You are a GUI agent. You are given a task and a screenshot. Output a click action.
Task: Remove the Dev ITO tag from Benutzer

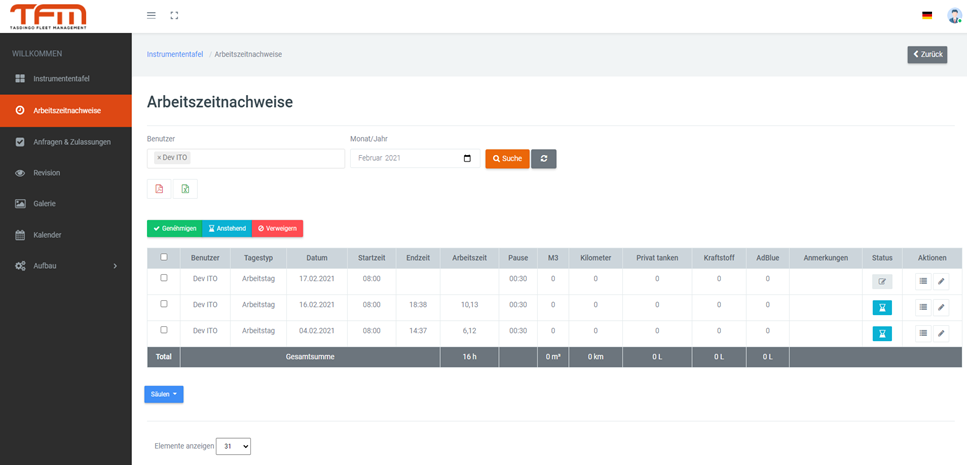(158, 158)
